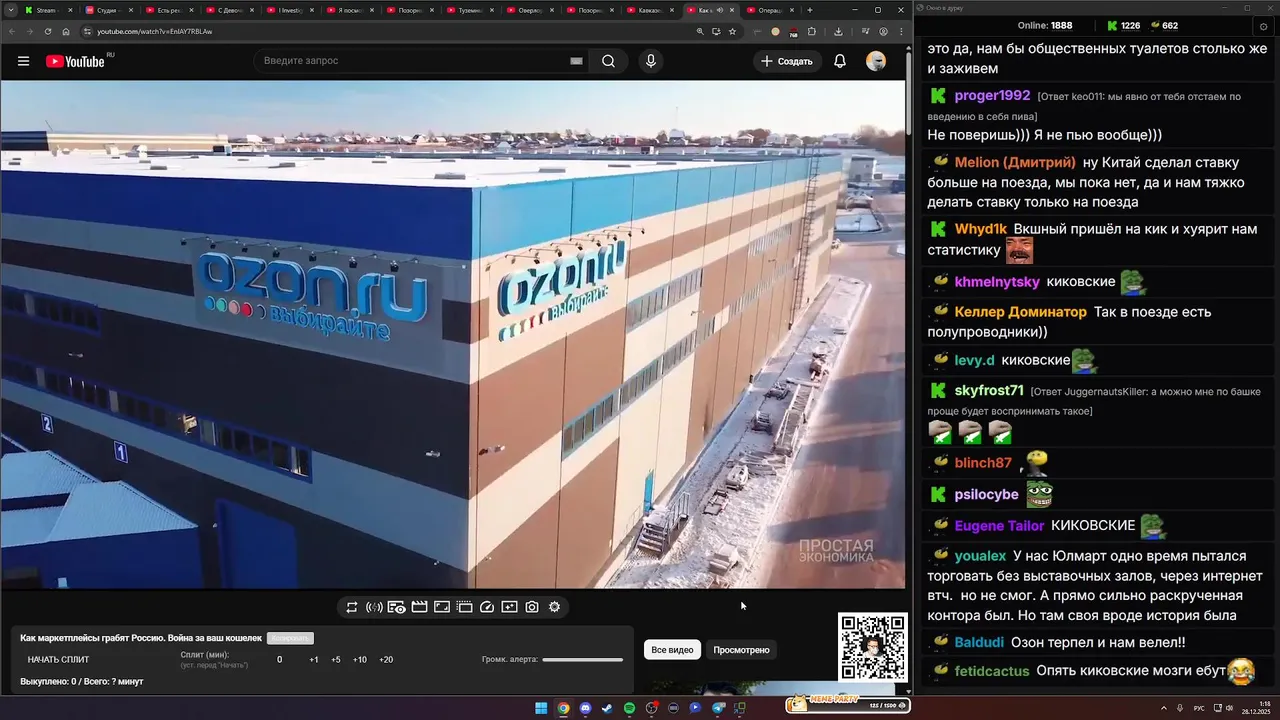Click username Whyd1k in chat

click(981, 229)
